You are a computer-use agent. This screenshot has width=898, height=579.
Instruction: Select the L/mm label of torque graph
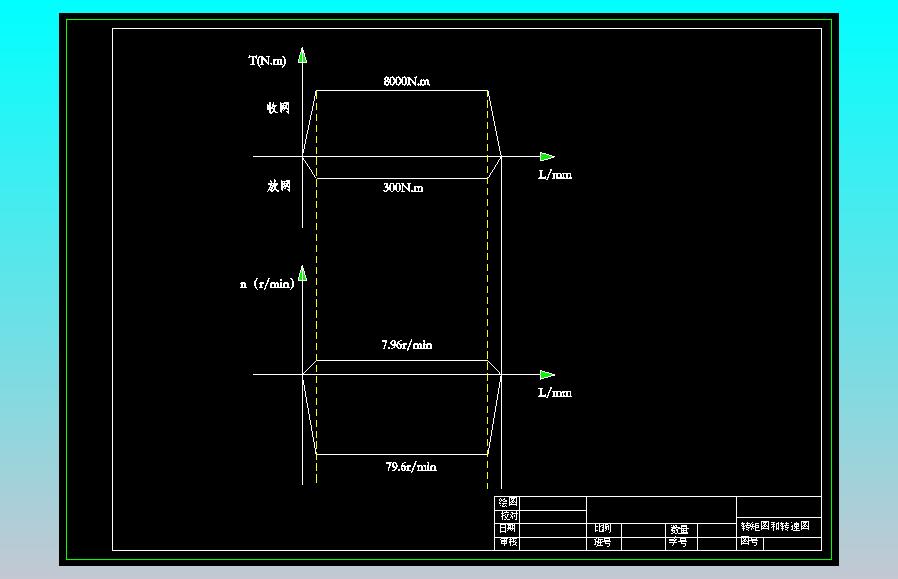tap(555, 175)
